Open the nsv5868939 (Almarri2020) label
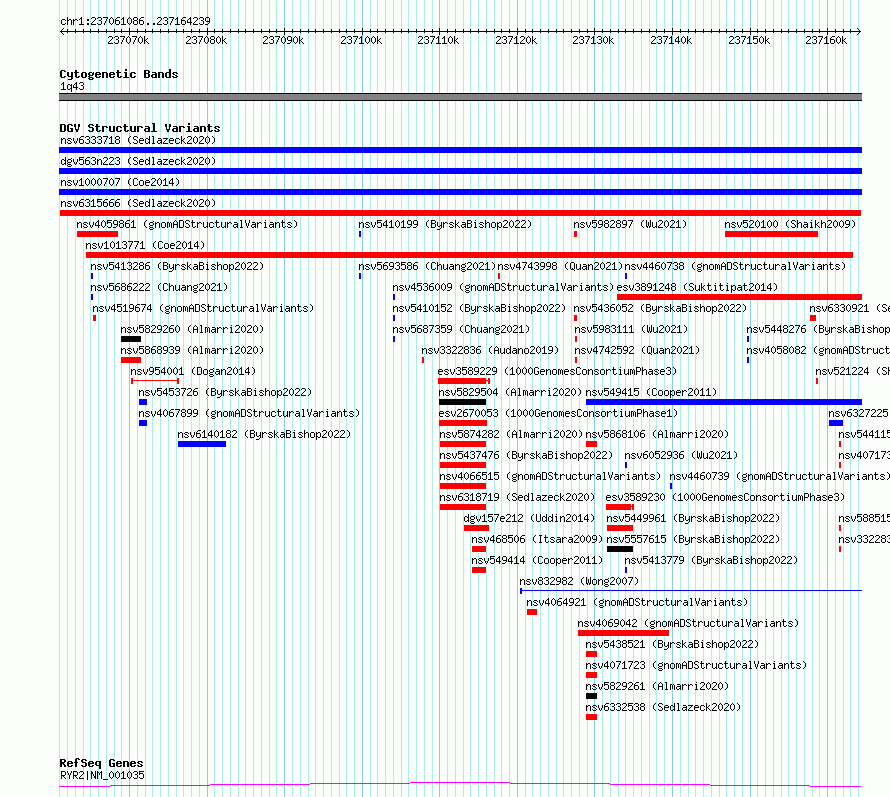This screenshot has height=797, width=890. coord(192,350)
